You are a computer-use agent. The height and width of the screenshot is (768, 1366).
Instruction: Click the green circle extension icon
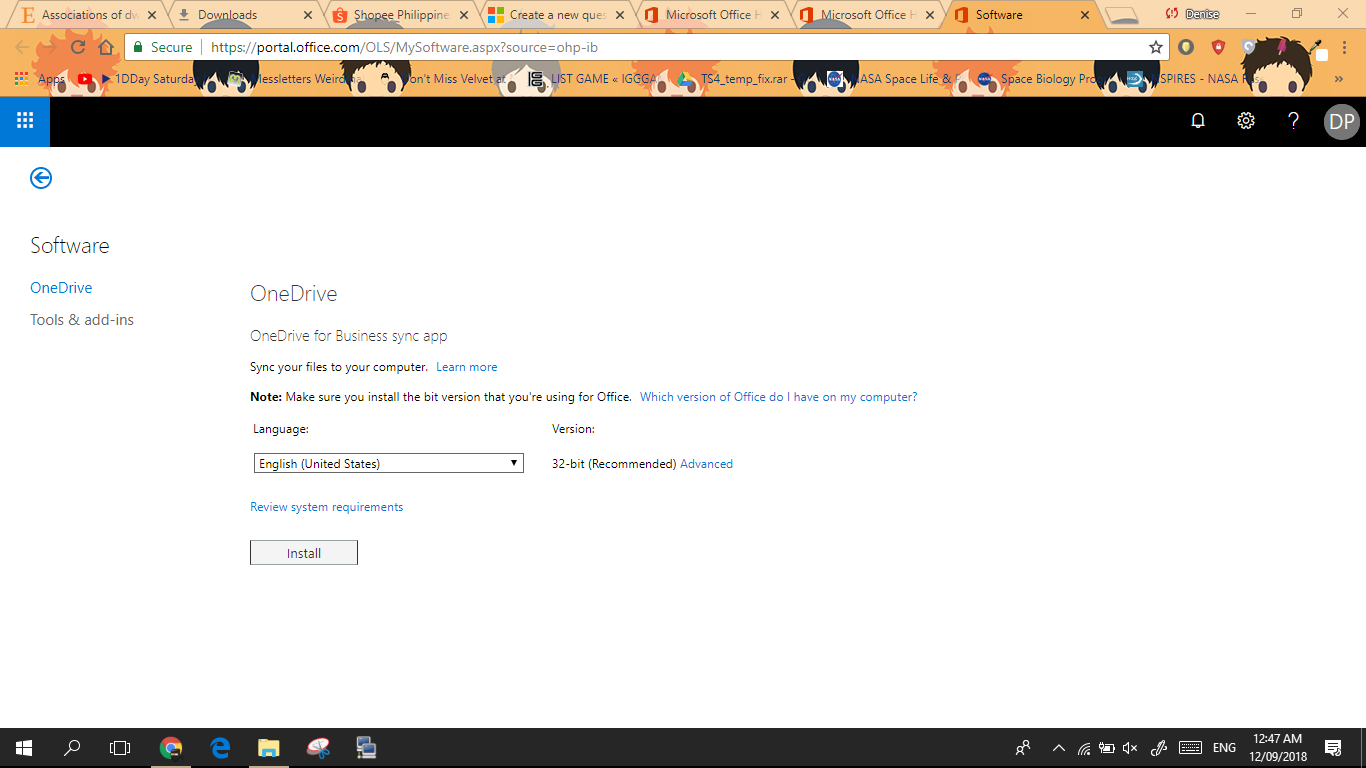tap(1186, 47)
